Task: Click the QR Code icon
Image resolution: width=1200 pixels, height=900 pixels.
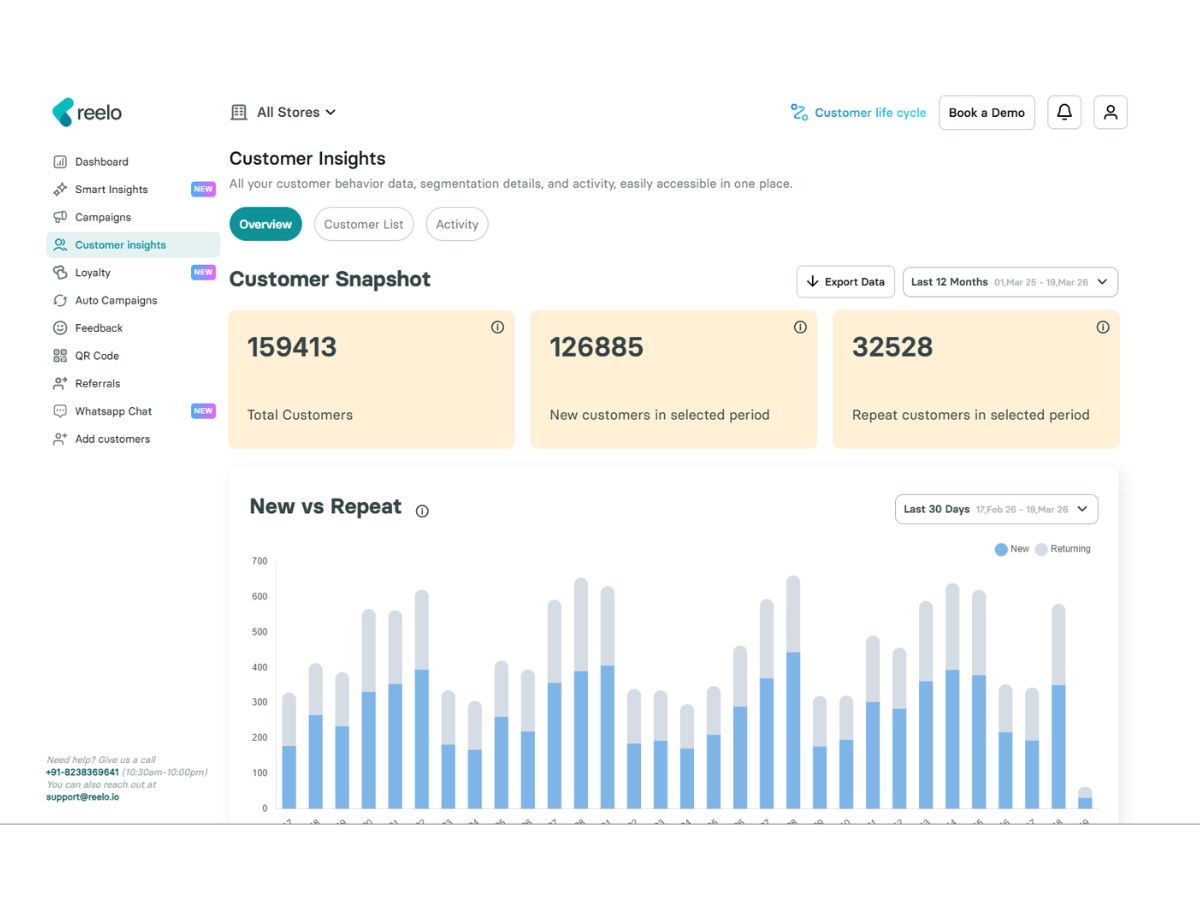Action: coord(60,356)
